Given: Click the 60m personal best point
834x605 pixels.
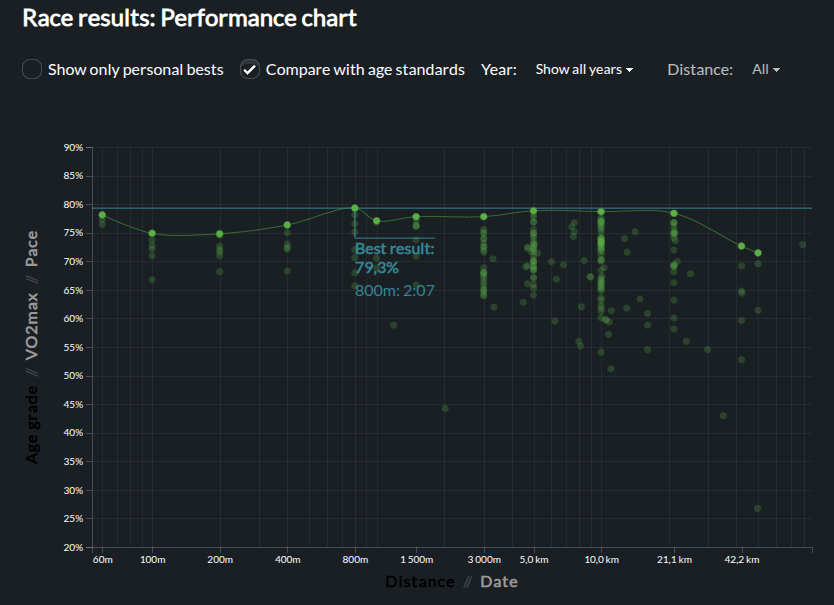Looking at the screenshot, I should click(102, 215).
